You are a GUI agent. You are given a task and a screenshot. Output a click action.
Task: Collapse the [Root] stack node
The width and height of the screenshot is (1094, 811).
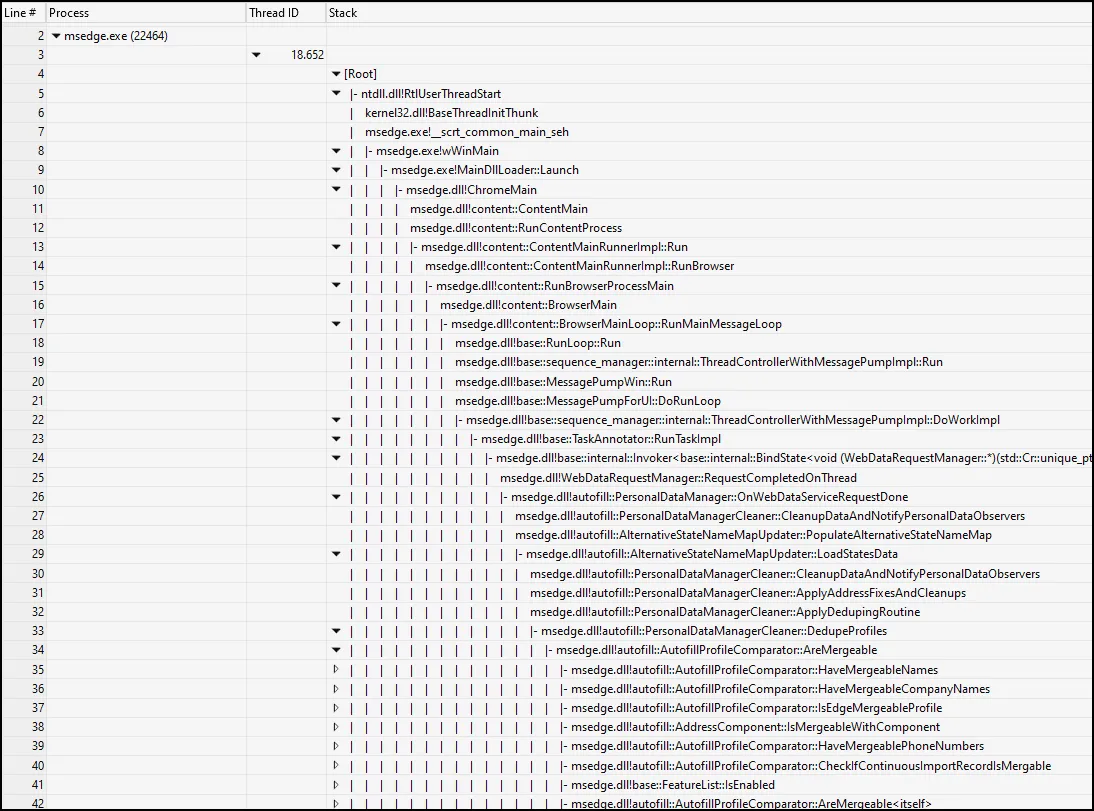[x=336, y=73]
